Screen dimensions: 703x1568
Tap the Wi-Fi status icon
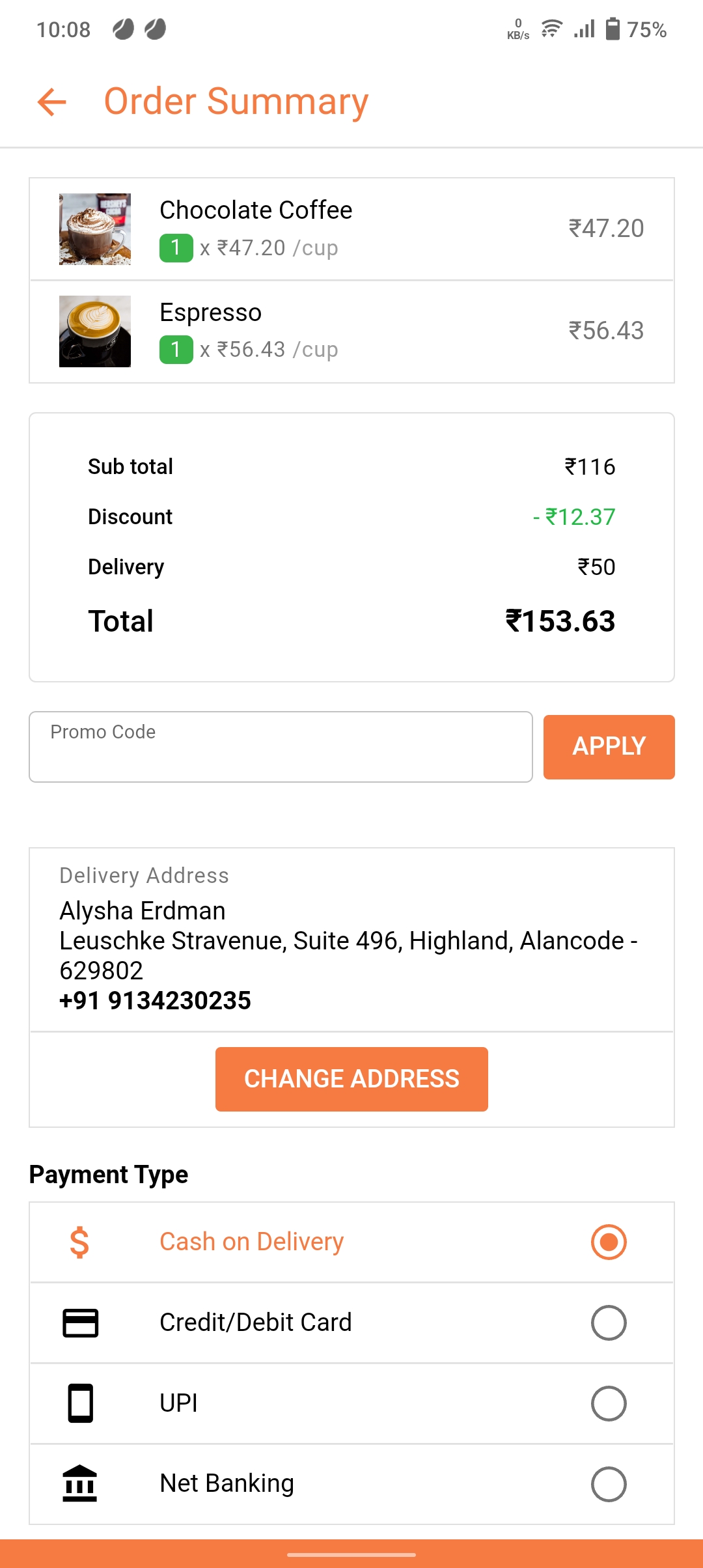[551, 29]
